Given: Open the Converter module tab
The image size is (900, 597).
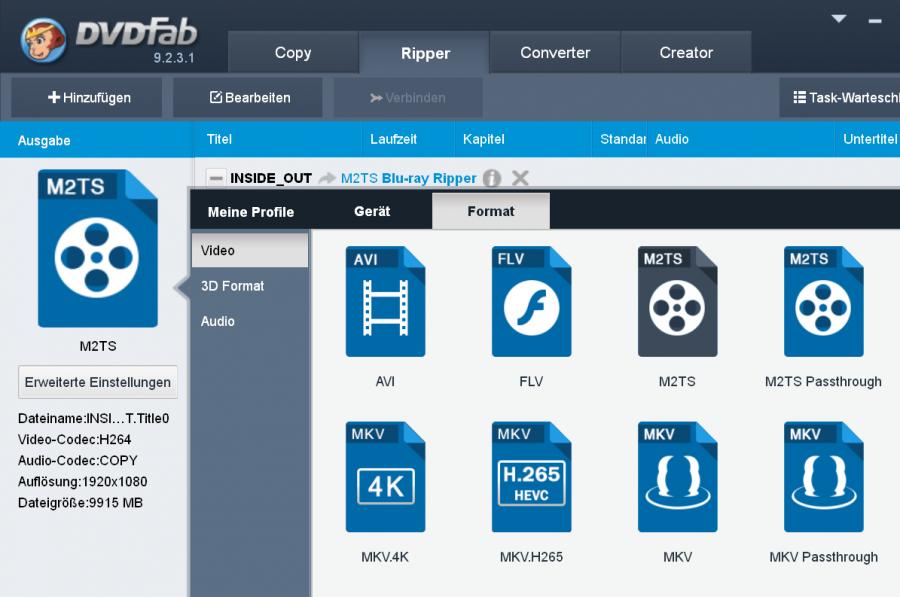Looking at the screenshot, I should 555,52.
